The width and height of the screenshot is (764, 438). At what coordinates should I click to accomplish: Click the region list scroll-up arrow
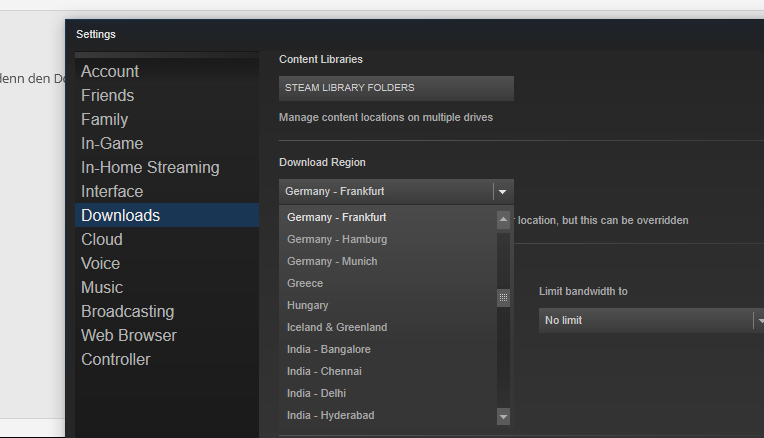pyautogui.click(x=503, y=220)
